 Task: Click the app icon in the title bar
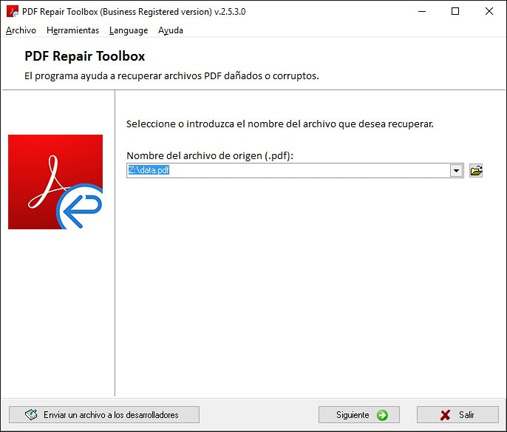point(13,11)
